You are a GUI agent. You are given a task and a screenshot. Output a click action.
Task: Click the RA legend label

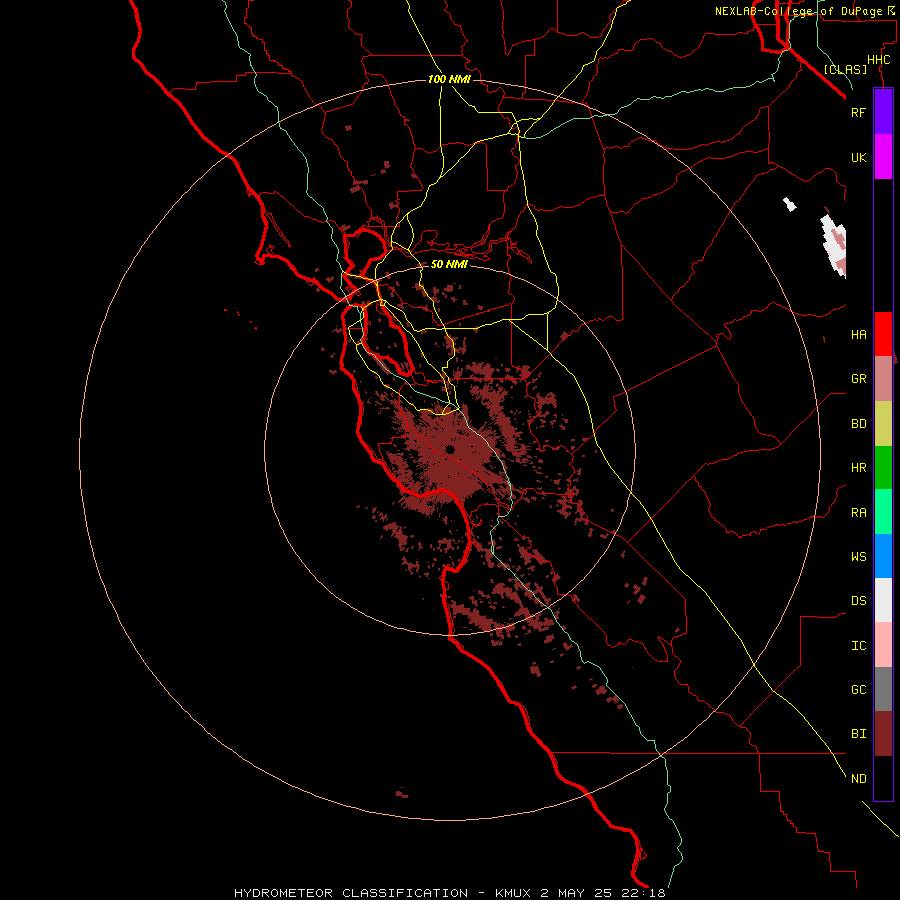(858, 513)
